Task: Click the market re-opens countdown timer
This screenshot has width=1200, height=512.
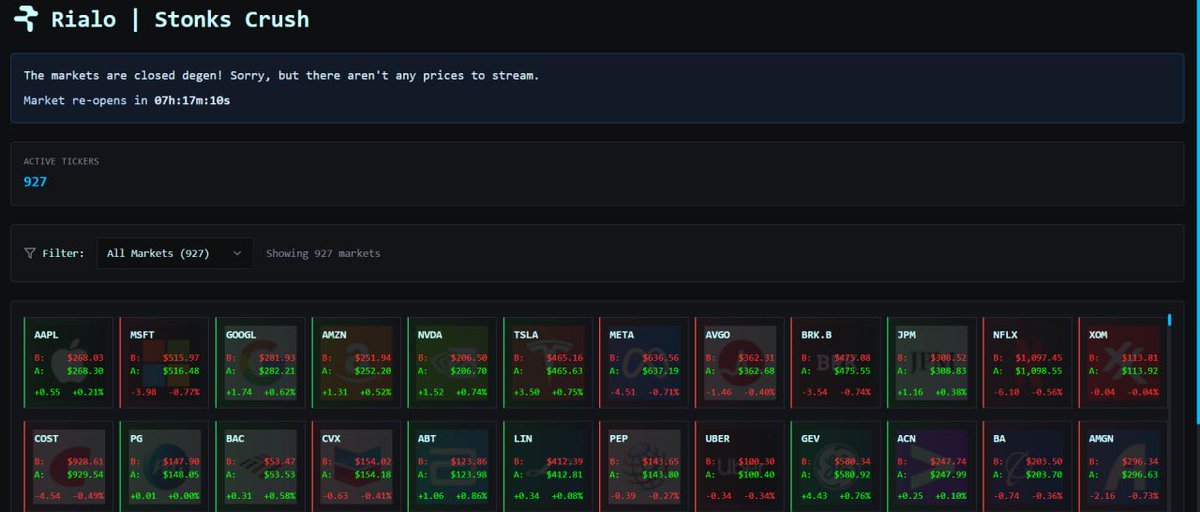Action: [x=192, y=101]
